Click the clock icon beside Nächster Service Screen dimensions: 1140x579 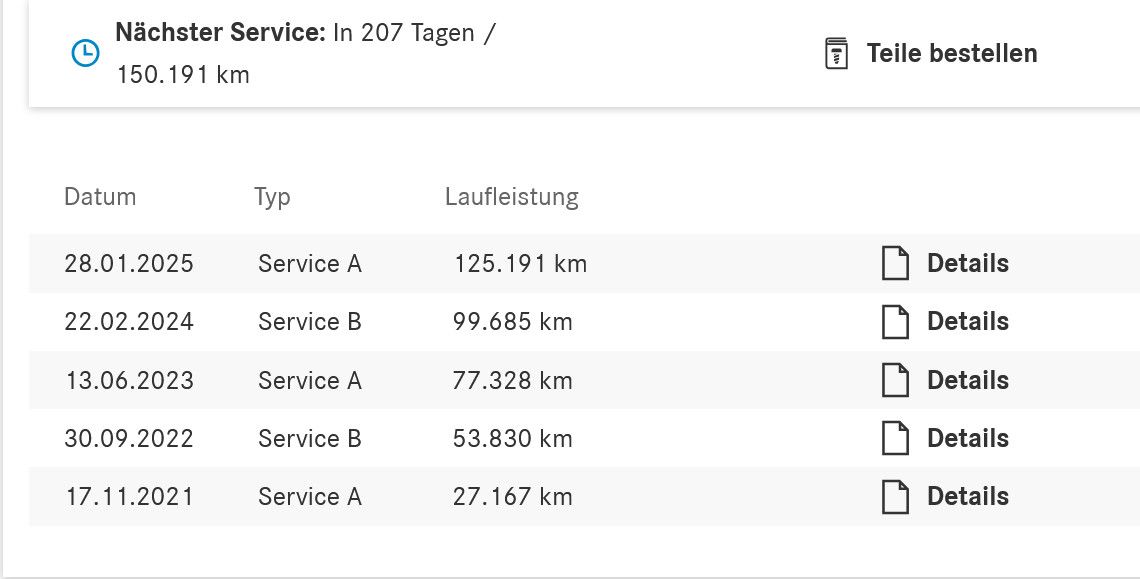click(x=86, y=54)
